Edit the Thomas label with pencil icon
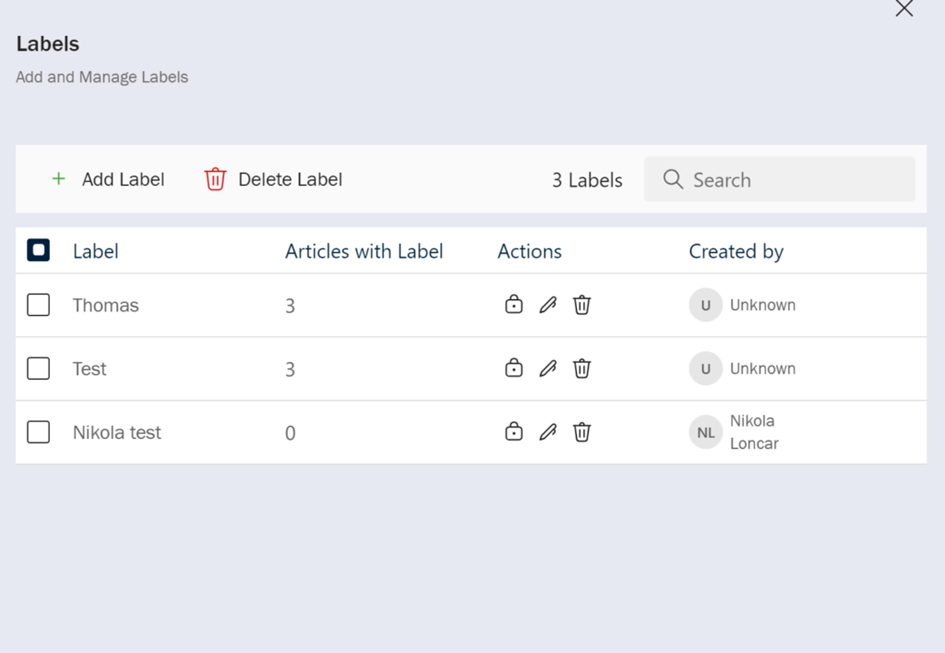 click(548, 305)
